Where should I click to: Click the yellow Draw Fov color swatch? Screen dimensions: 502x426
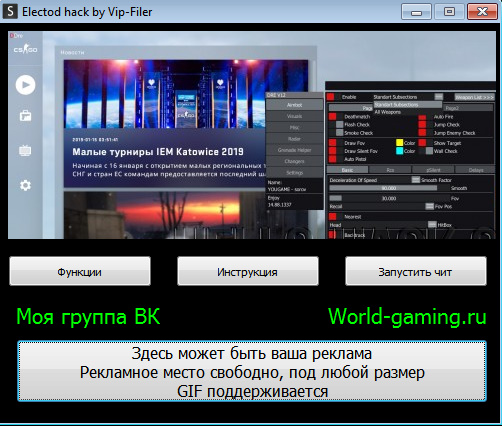(x=400, y=143)
